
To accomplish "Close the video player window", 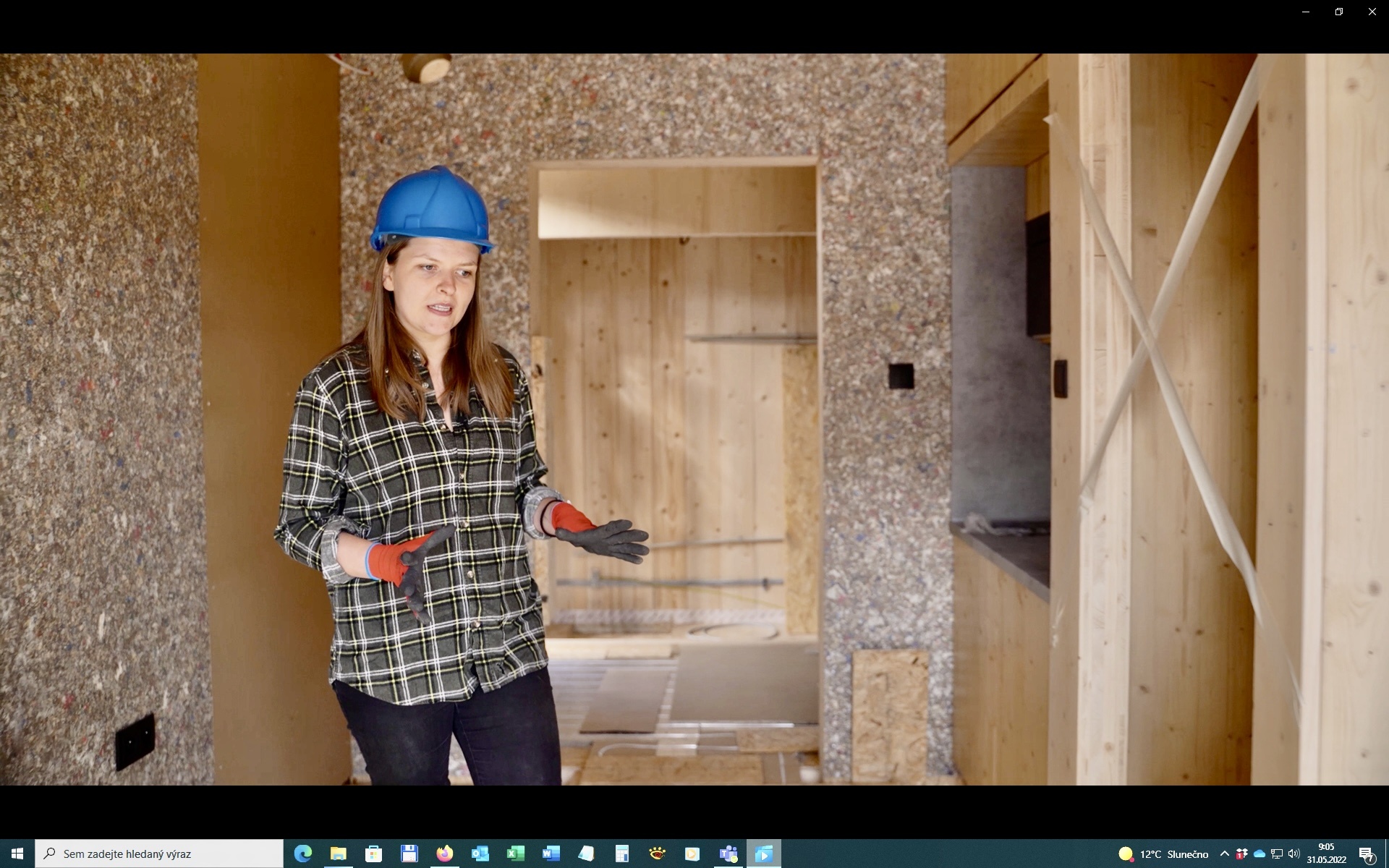I will pyautogui.click(x=1372, y=12).
